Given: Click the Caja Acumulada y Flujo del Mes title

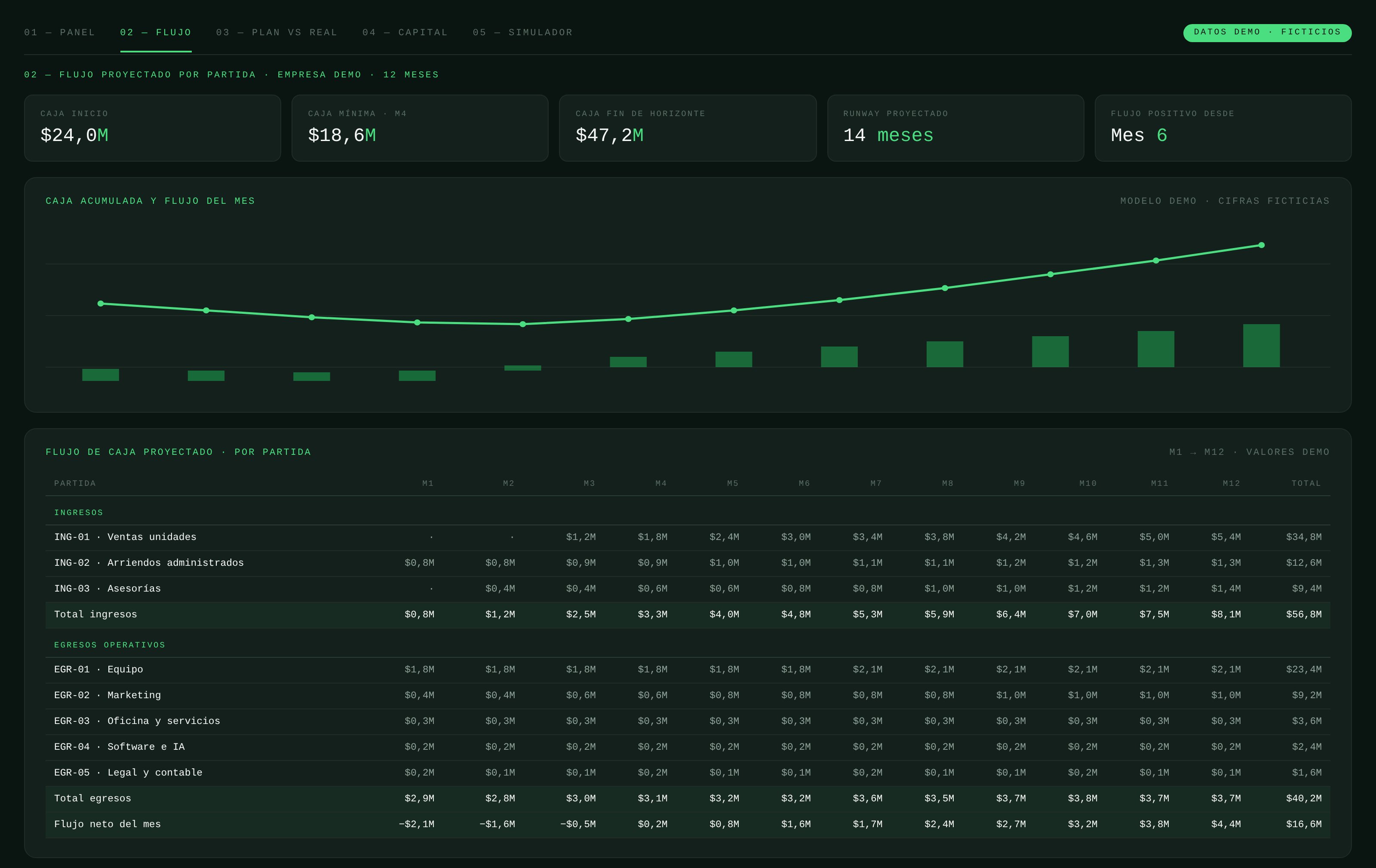Looking at the screenshot, I should pyautogui.click(x=150, y=201).
